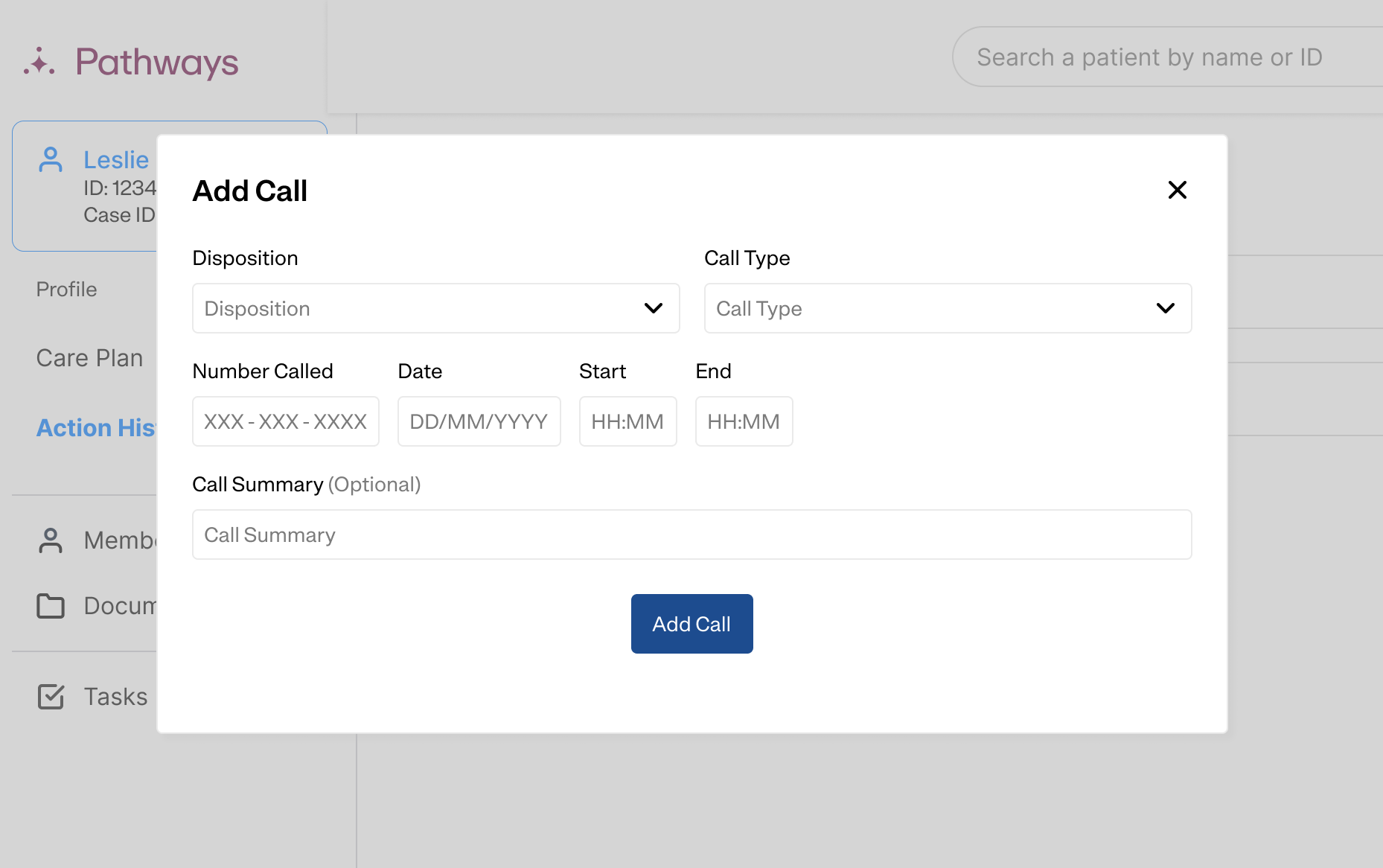
Task: Submit with the blue Add Call button
Action: coord(691,624)
